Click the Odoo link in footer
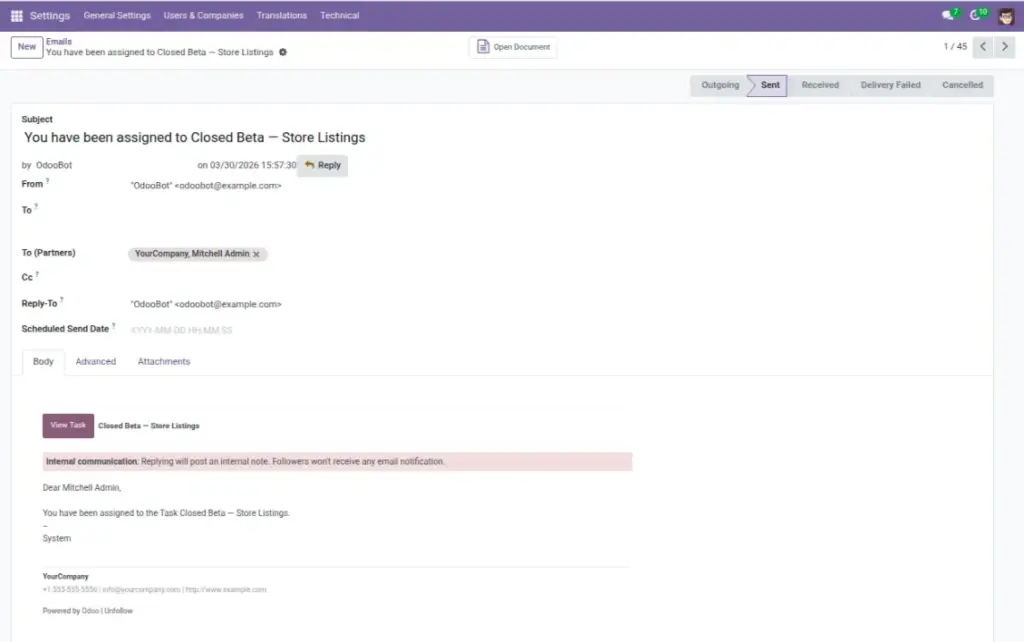The image size is (1024, 642). [90, 611]
